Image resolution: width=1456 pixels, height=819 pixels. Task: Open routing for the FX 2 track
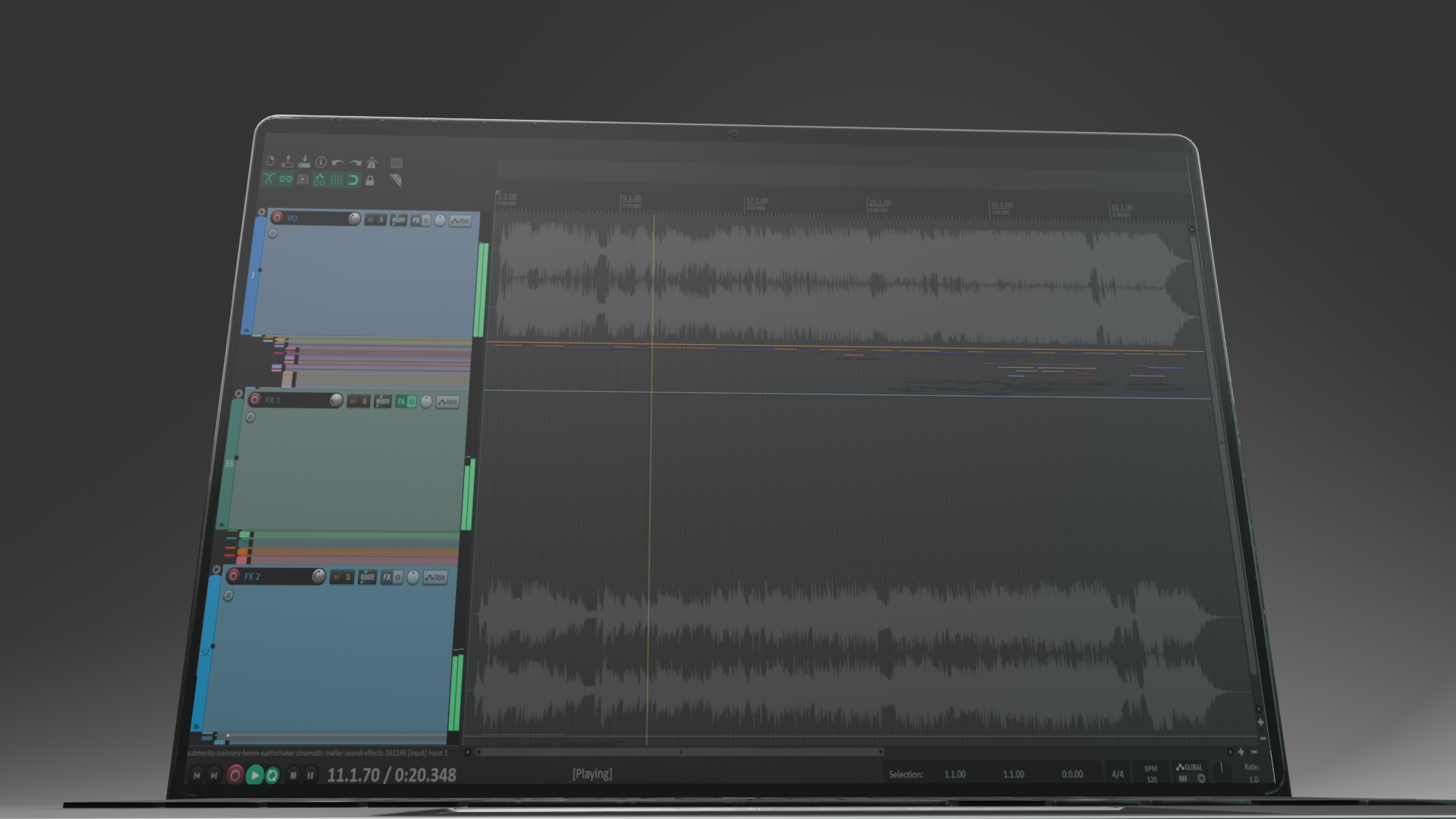click(x=367, y=577)
